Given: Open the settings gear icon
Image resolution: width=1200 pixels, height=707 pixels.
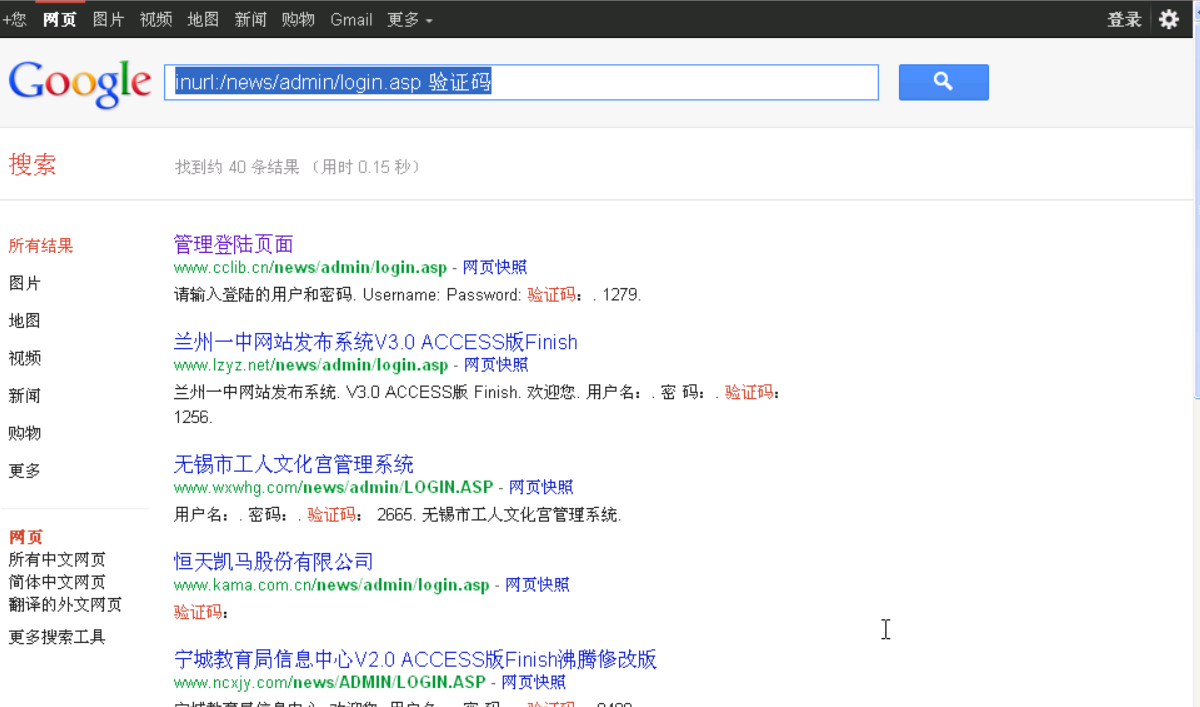Looking at the screenshot, I should point(1169,19).
